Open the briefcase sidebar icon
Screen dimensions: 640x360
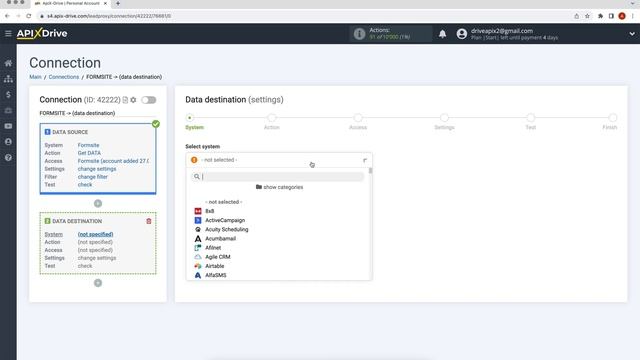8,111
